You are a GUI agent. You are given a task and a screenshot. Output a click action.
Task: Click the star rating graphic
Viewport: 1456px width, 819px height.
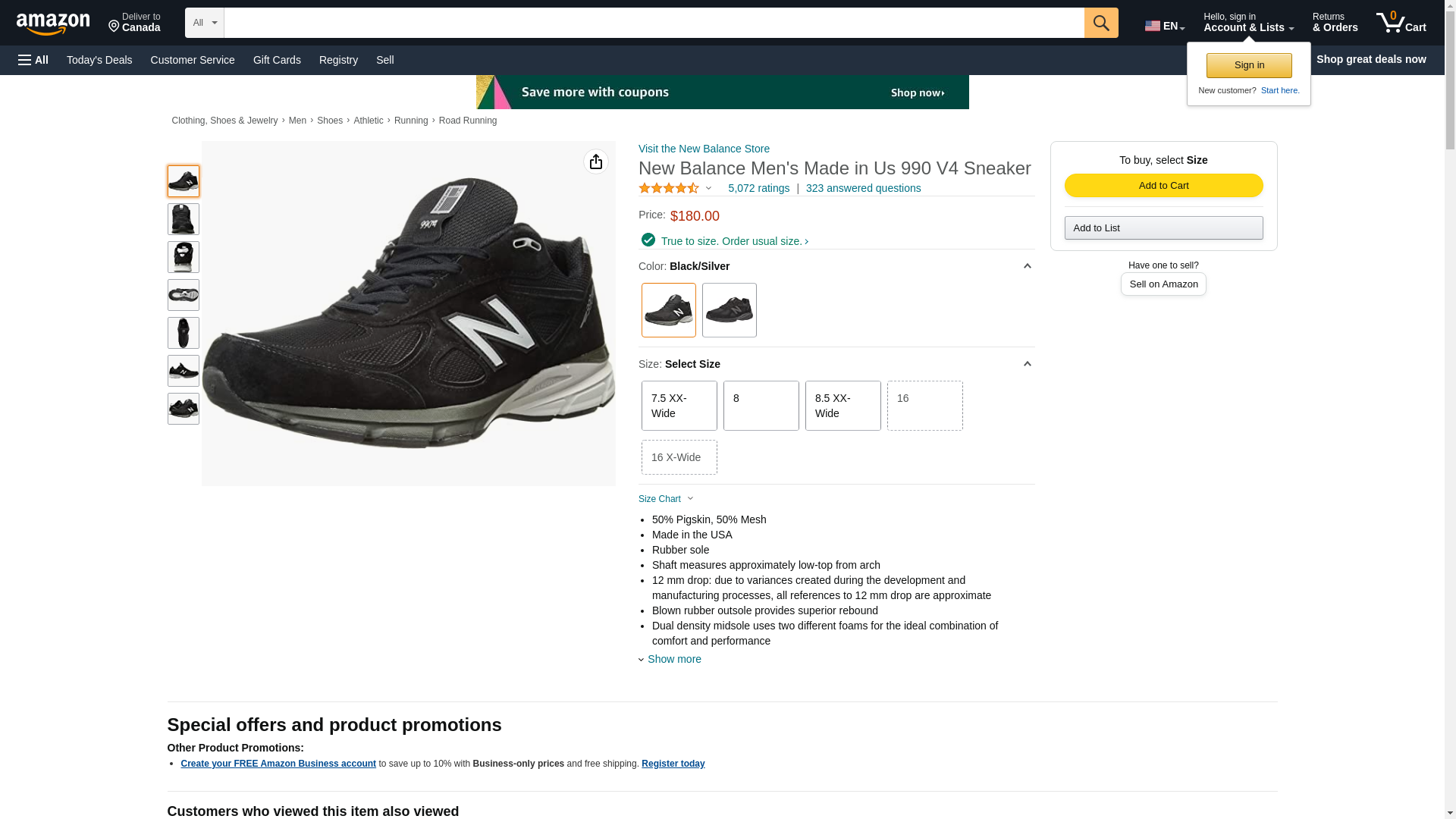[669, 188]
